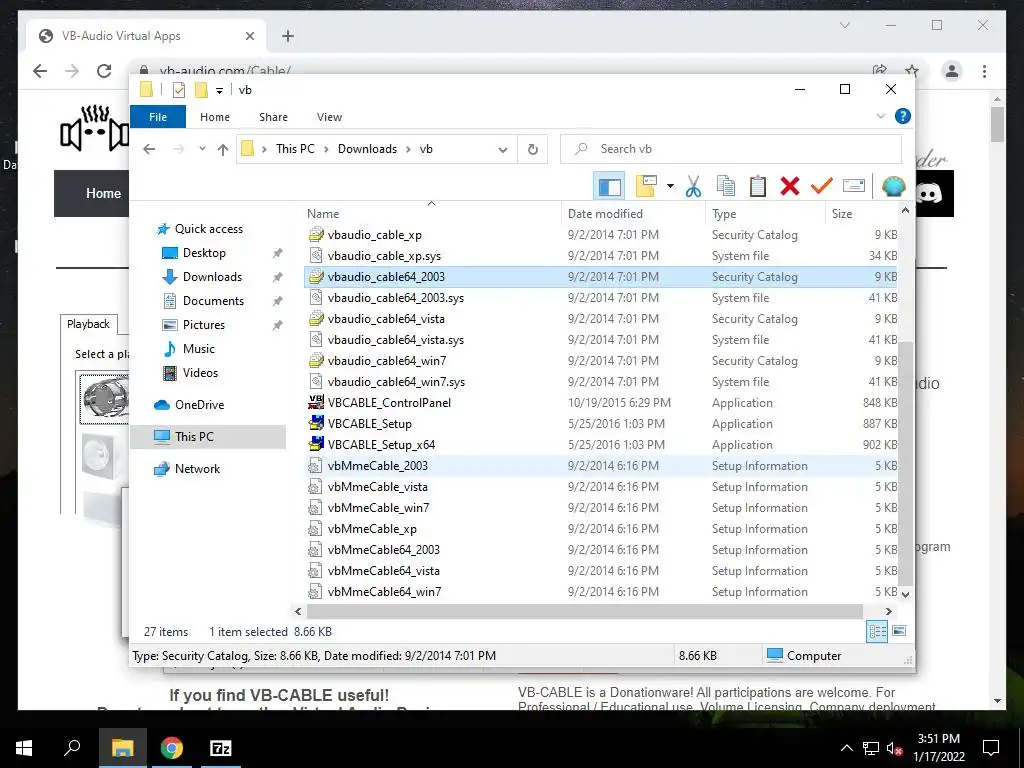Expand the chevron after Downloads in address bar

point(408,150)
